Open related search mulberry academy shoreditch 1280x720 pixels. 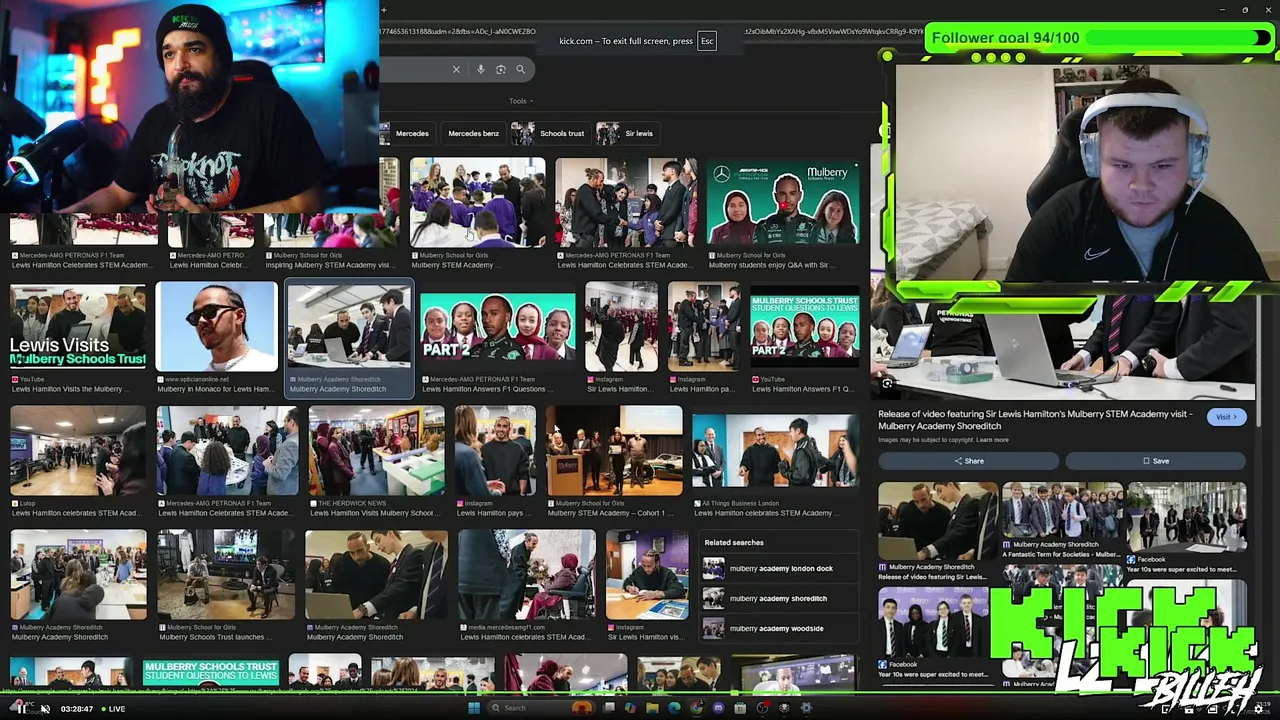[x=778, y=598]
